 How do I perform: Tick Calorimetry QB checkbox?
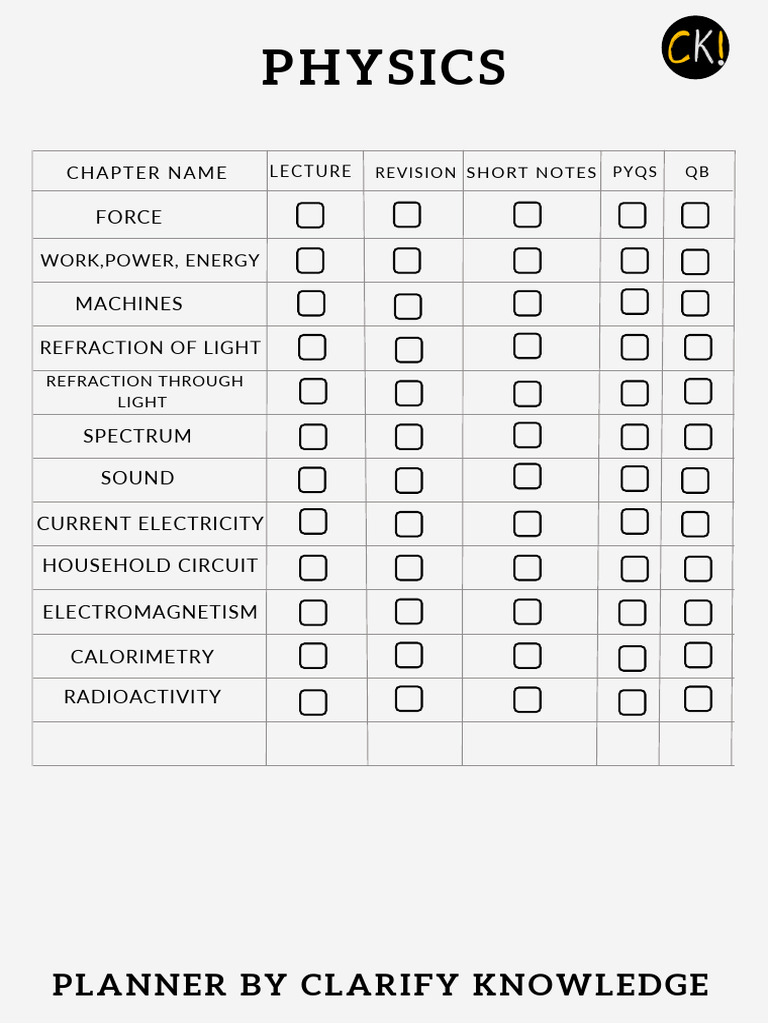click(x=698, y=655)
